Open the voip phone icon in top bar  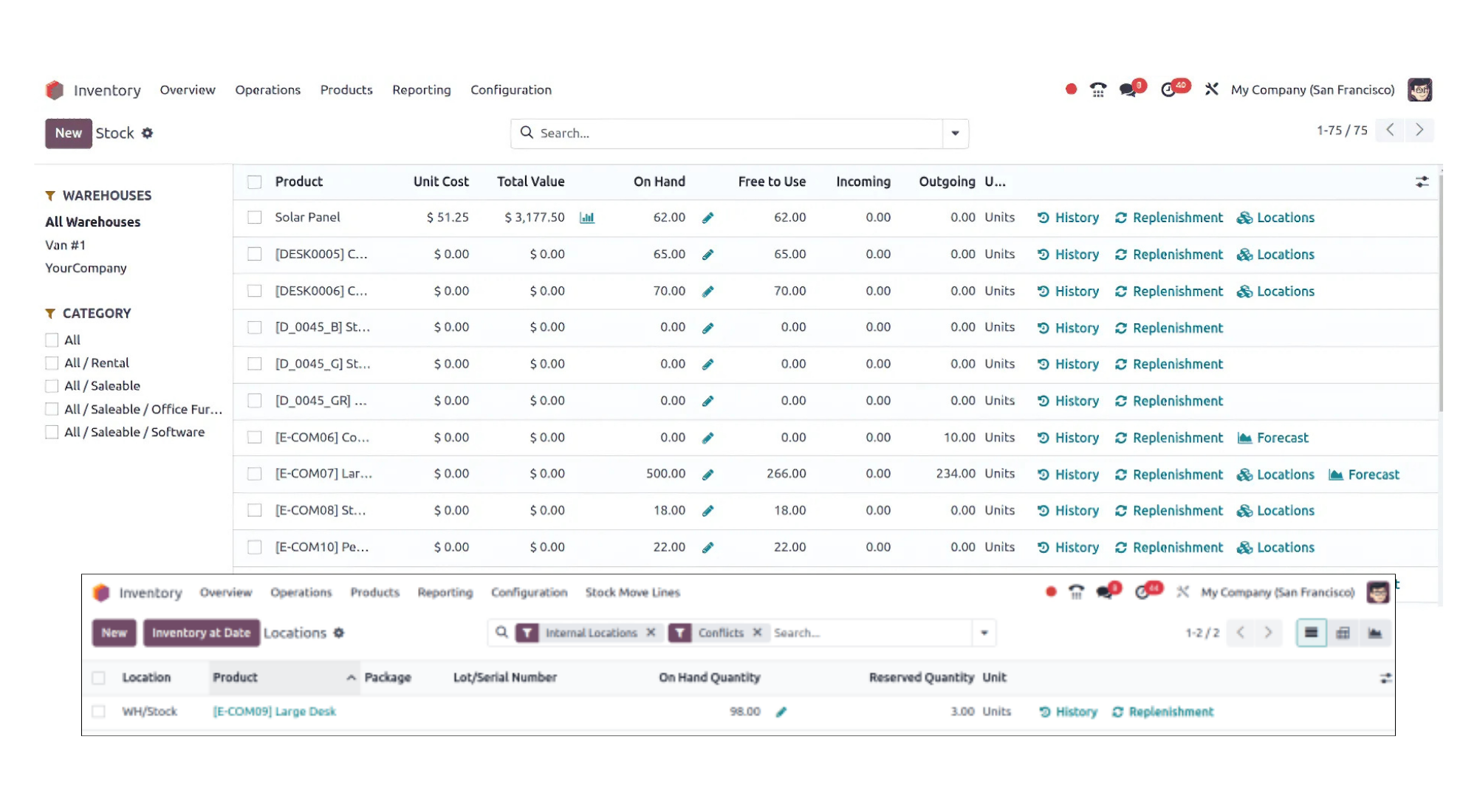click(x=1098, y=90)
